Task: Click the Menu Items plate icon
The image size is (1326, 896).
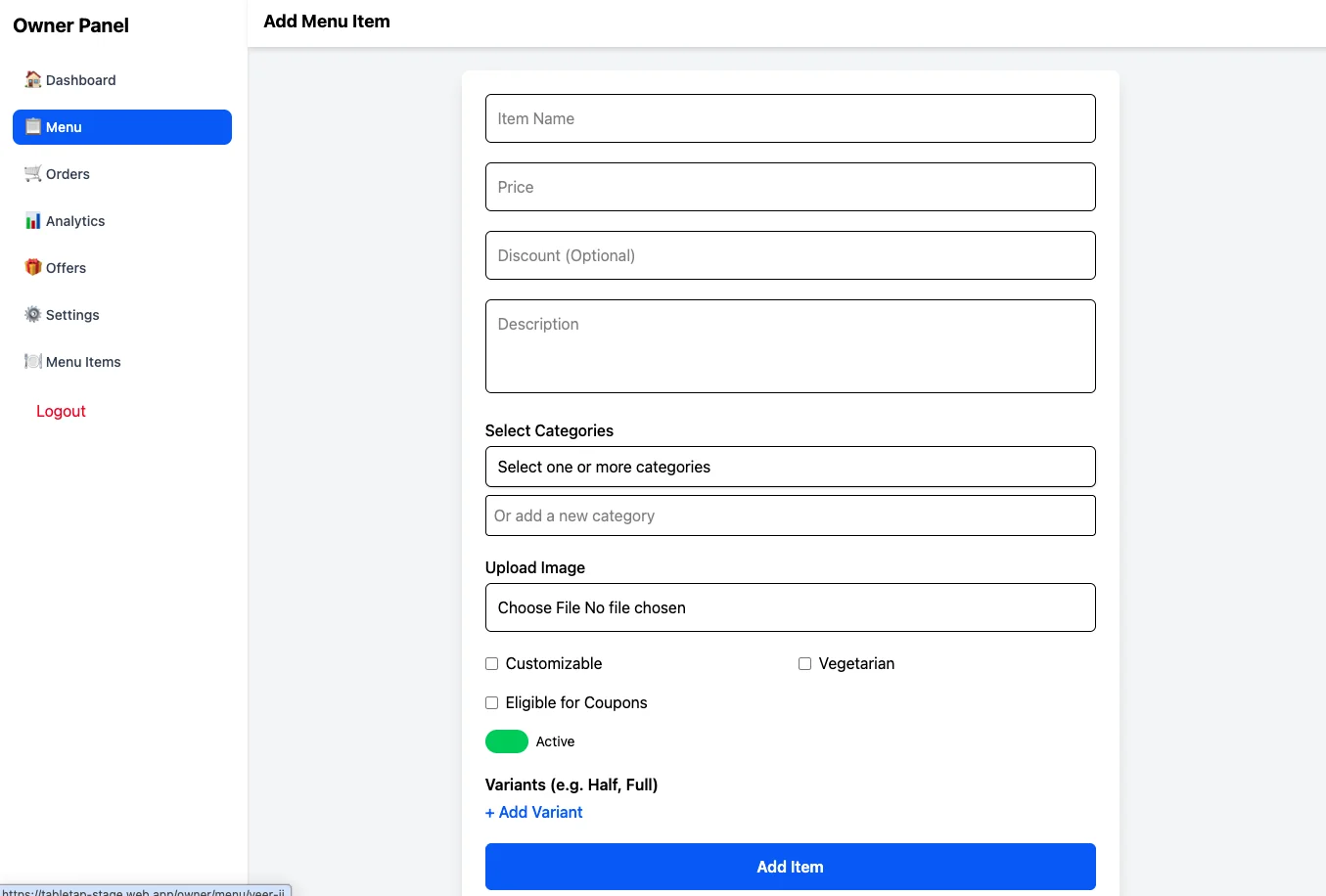Action: [33, 361]
